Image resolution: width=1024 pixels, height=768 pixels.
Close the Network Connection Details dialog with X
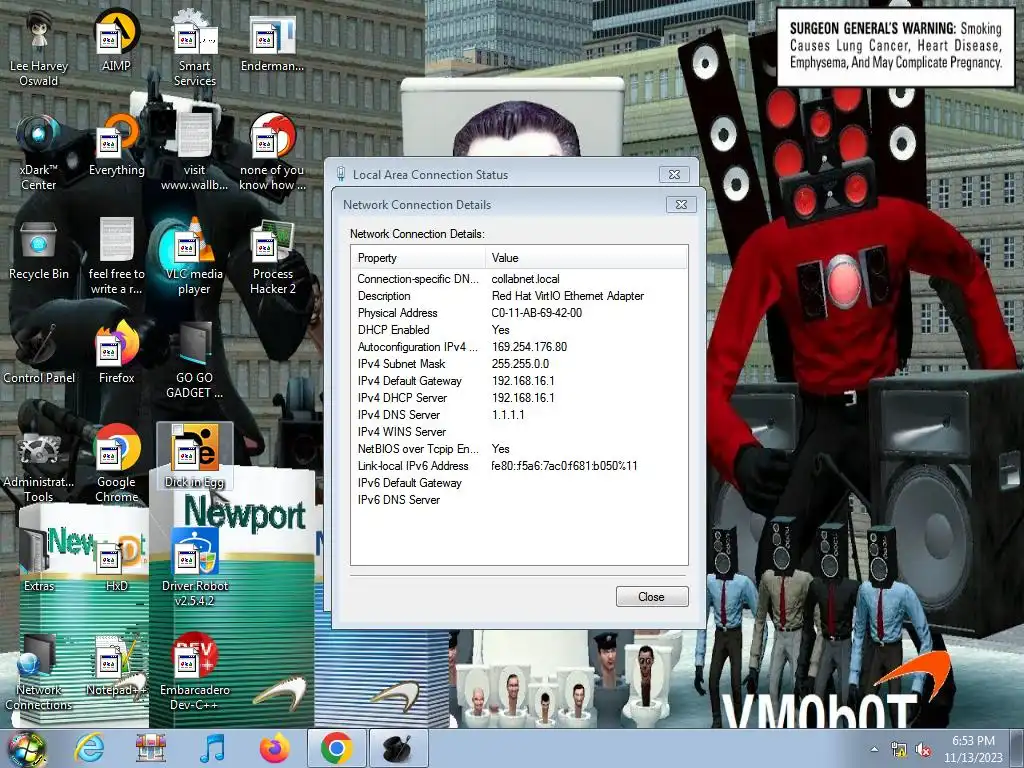click(x=681, y=204)
